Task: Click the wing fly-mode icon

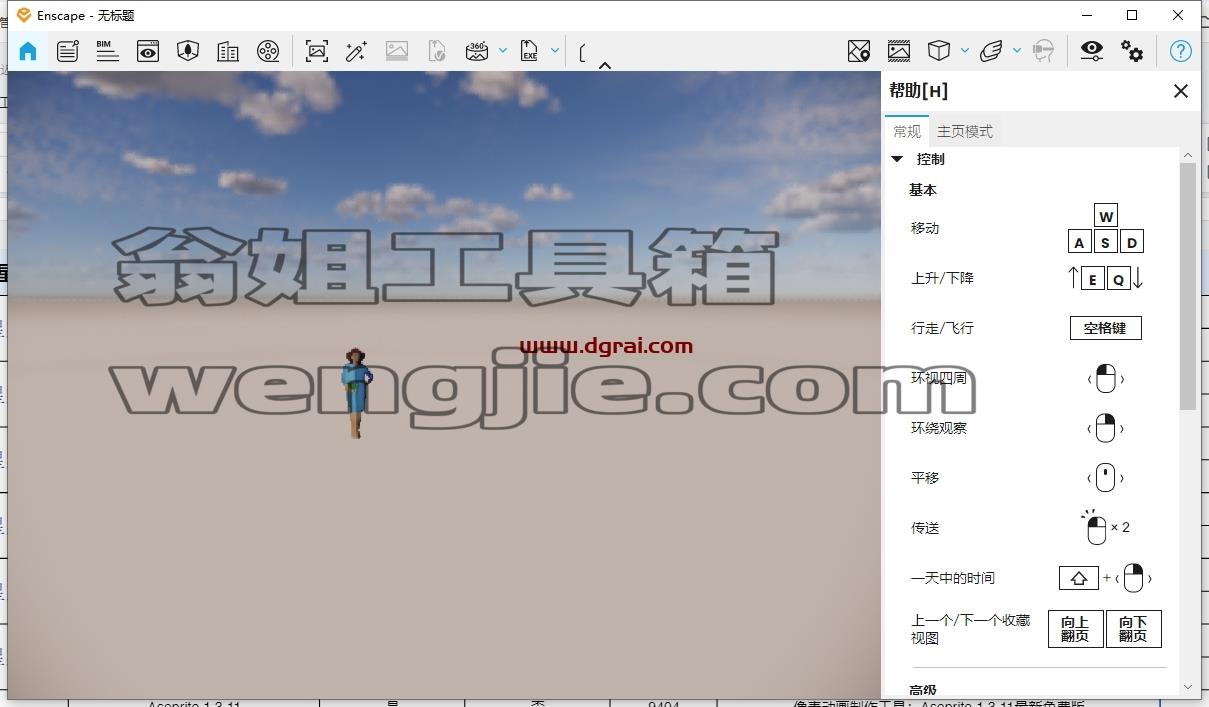Action: pos(991,51)
